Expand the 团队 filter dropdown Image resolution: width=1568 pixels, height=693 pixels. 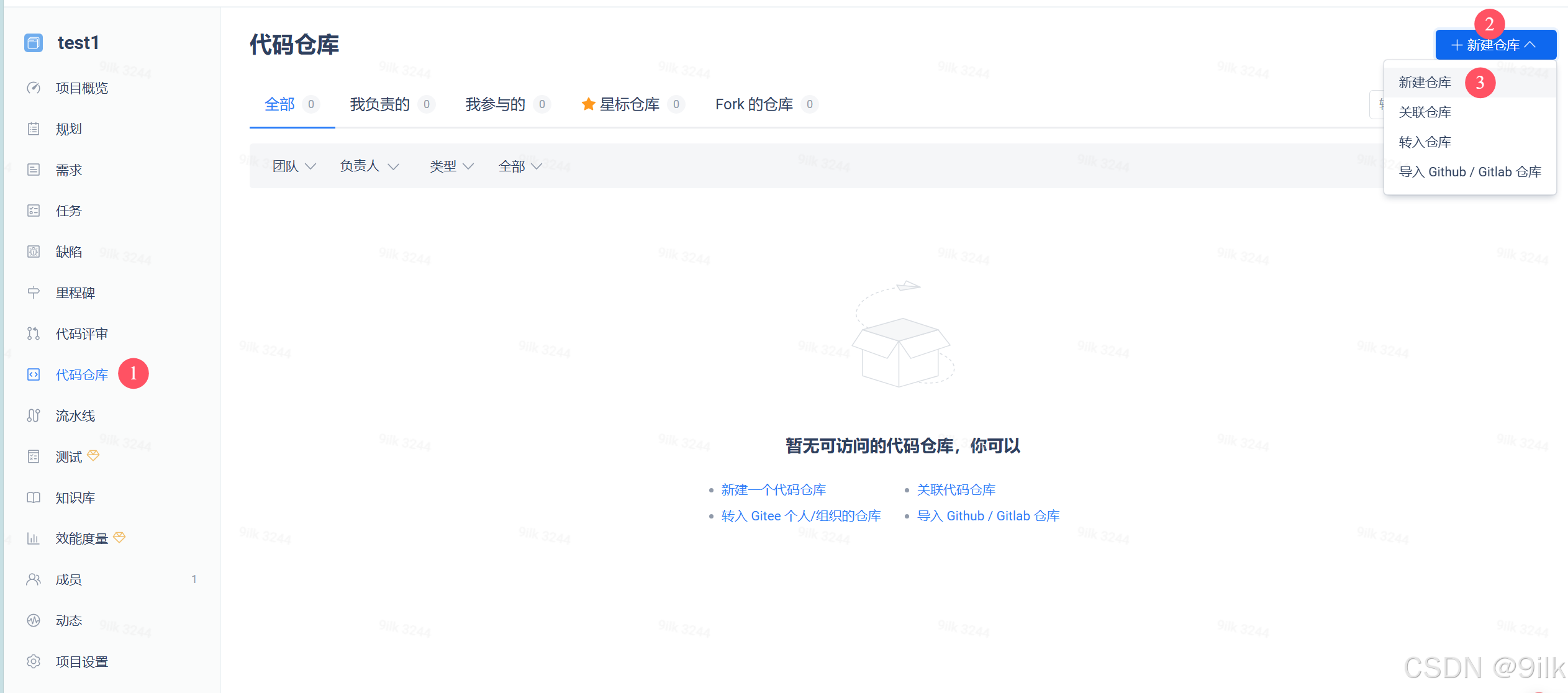pos(294,166)
